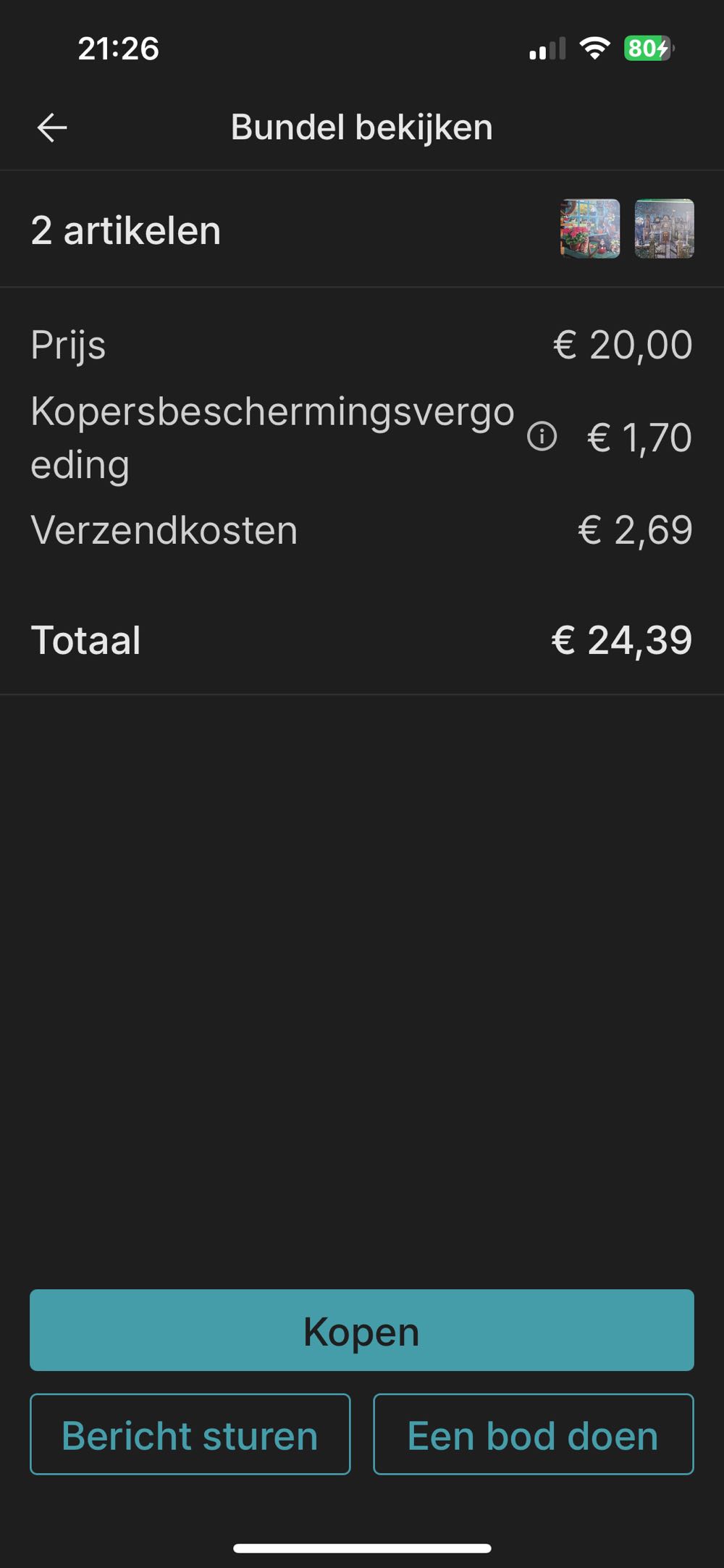This screenshot has width=724, height=1568.
Task: Tap Een bod doen button
Action: click(533, 1435)
